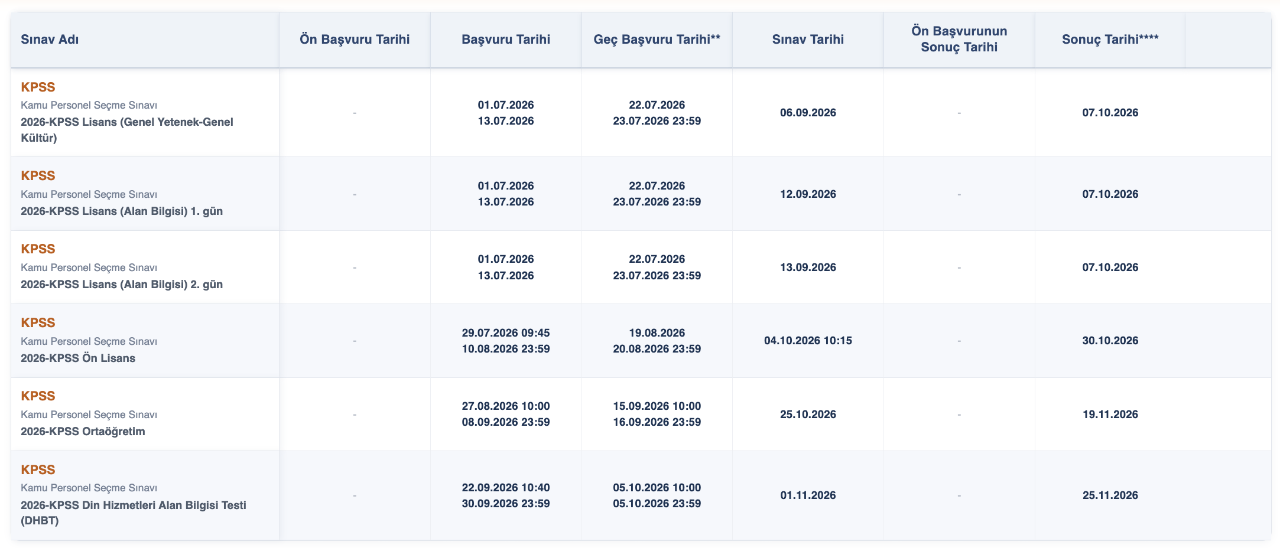Viewport: 1280px width, 548px height.
Task: Open KPSS link above 2026-KPSS Ortaöğretim
Action: click(x=38, y=396)
